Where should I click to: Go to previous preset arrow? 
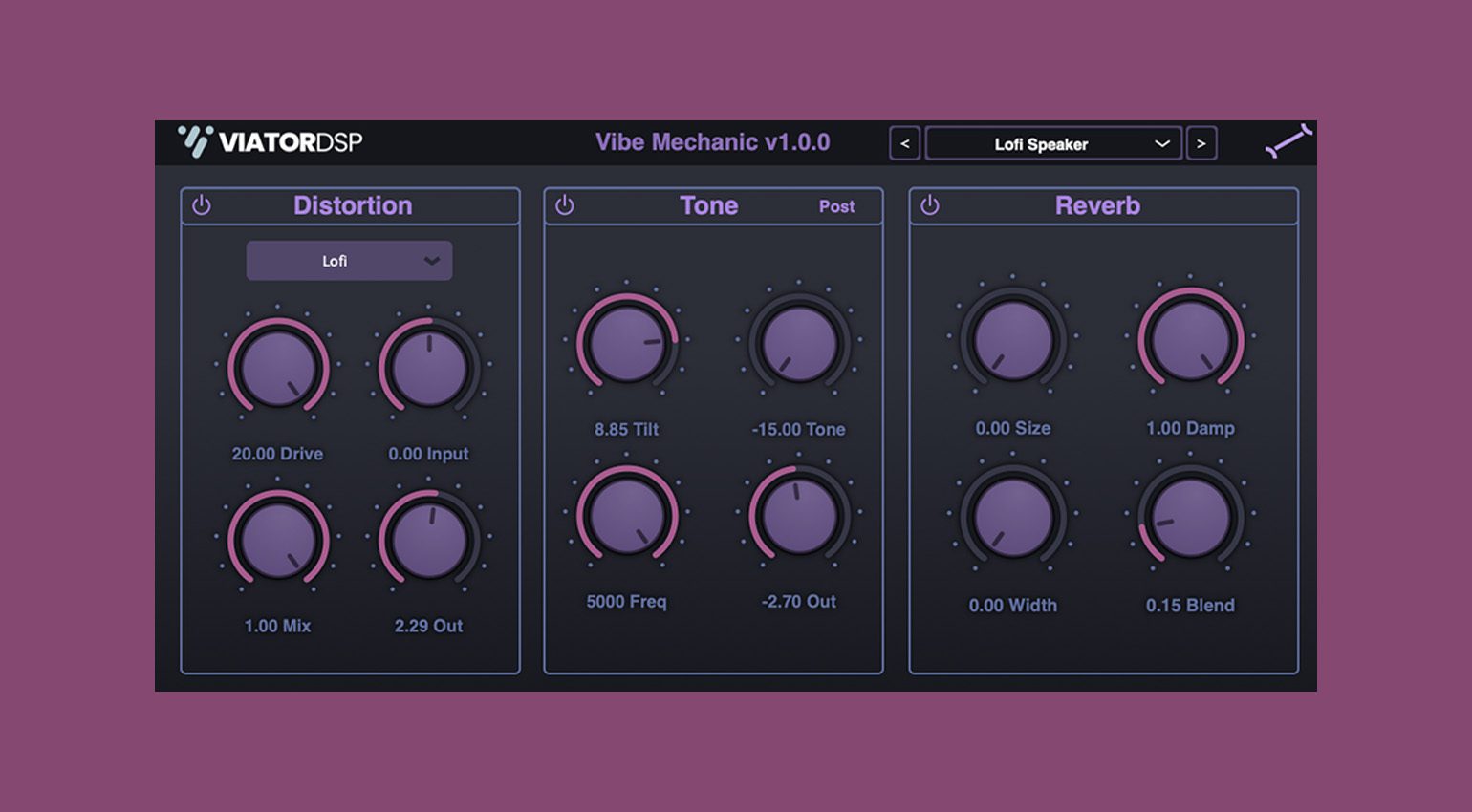[904, 143]
